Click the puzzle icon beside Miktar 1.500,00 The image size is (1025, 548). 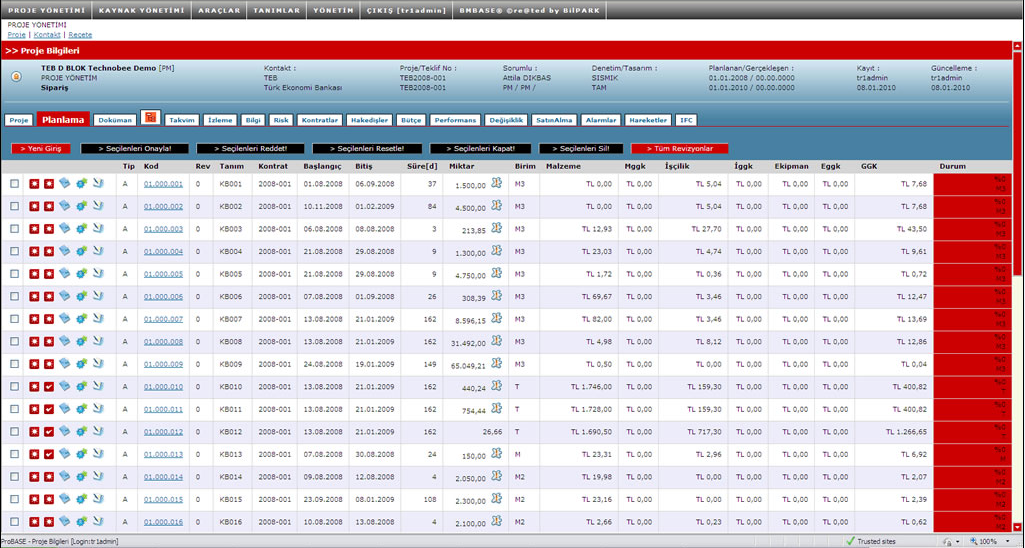tap(497, 183)
